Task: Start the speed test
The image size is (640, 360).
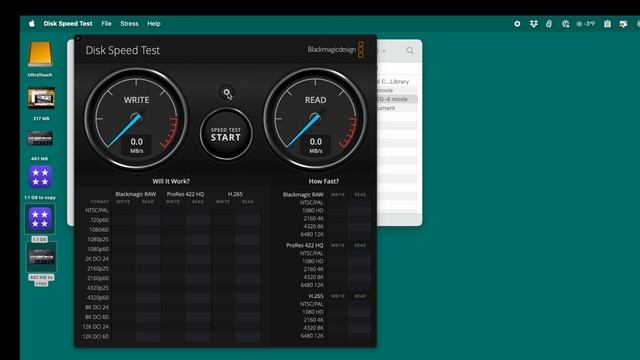Action: (226, 134)
